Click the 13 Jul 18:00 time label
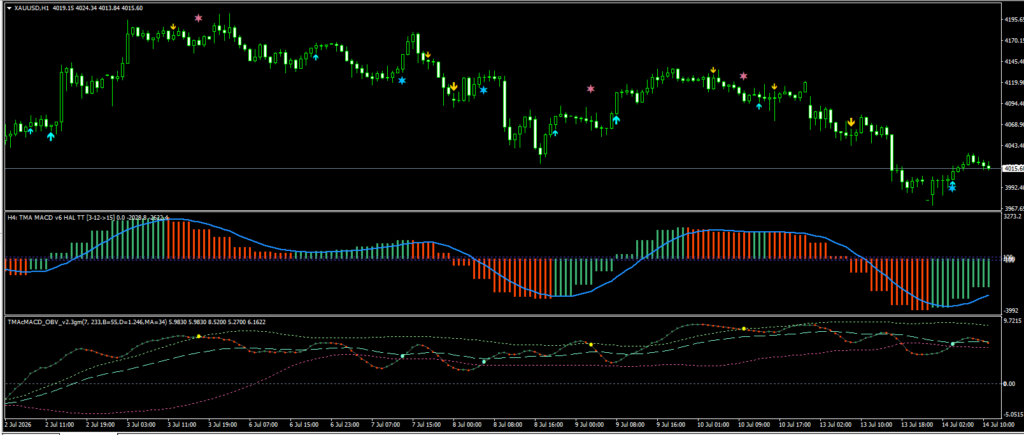 (x=918, y=423)
